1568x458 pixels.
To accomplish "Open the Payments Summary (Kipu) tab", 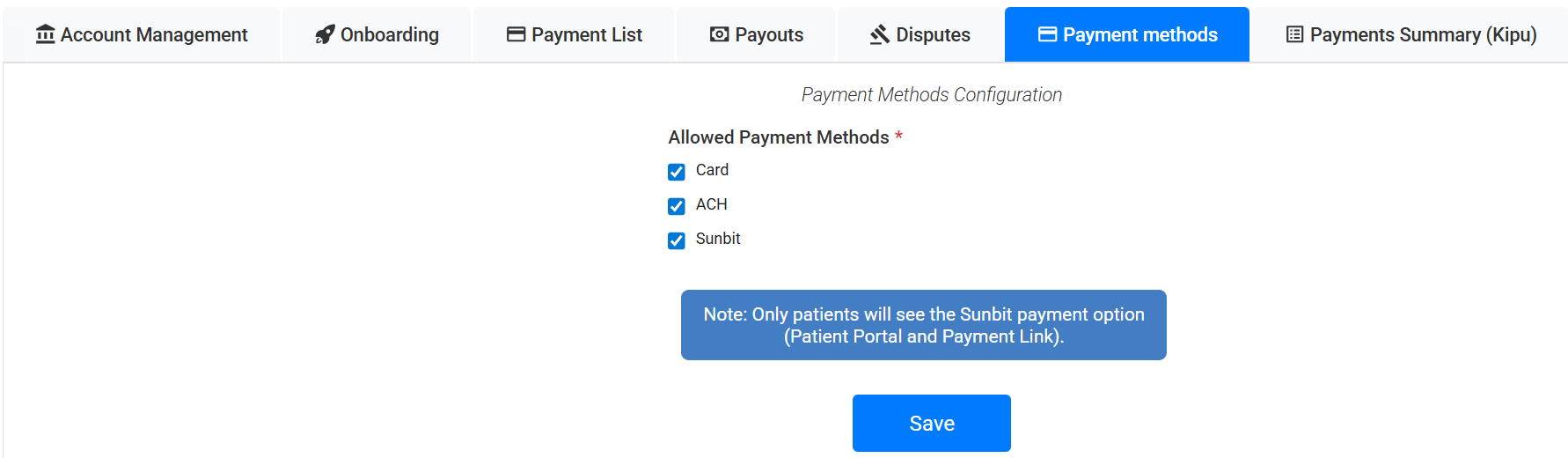I will (x=1423, y=34).
